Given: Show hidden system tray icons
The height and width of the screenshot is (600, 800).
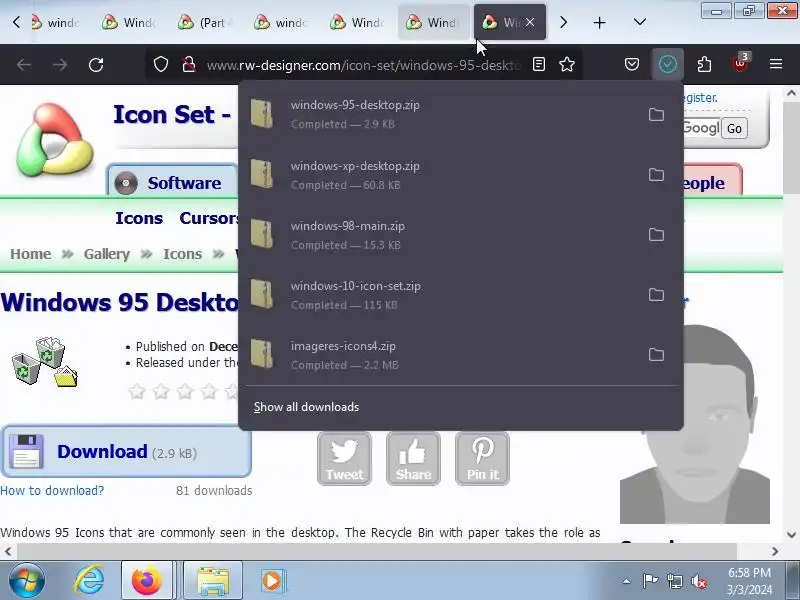Looking at the screenshot, I should 627,581.
